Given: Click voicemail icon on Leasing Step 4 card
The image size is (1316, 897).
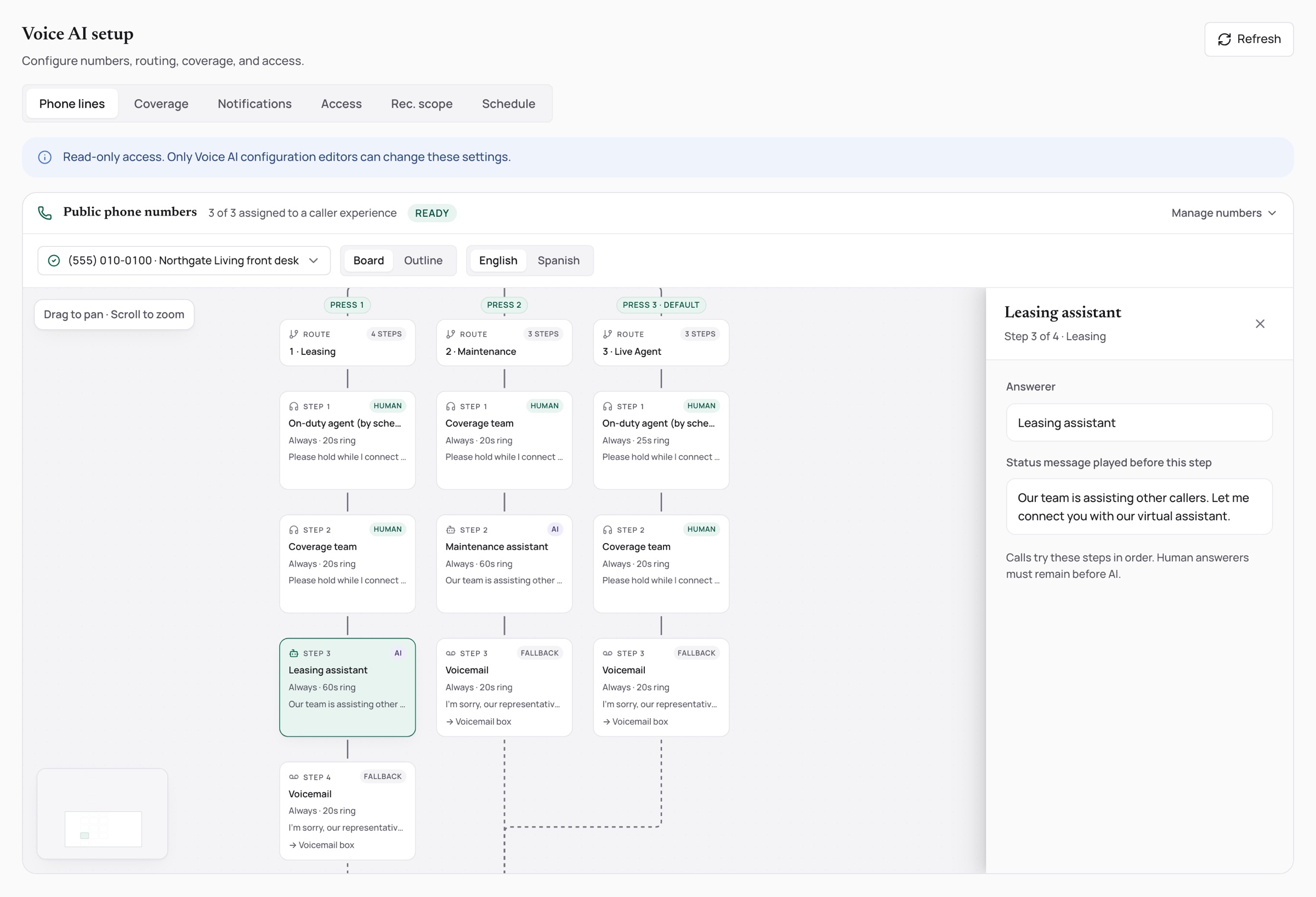Looking at the screenshot, I should (293, 777).
